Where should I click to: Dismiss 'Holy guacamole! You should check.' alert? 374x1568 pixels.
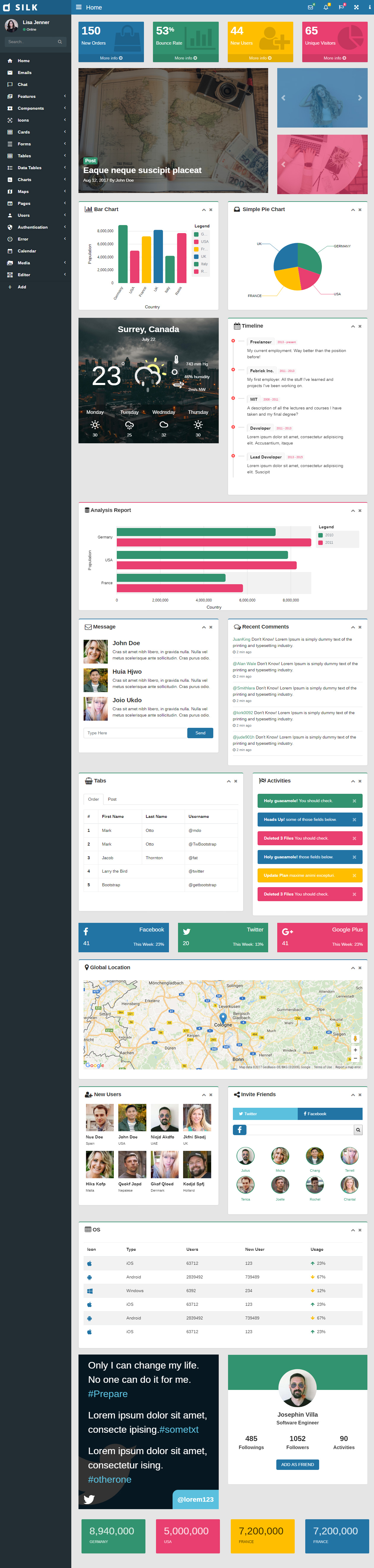click(354, 801)
